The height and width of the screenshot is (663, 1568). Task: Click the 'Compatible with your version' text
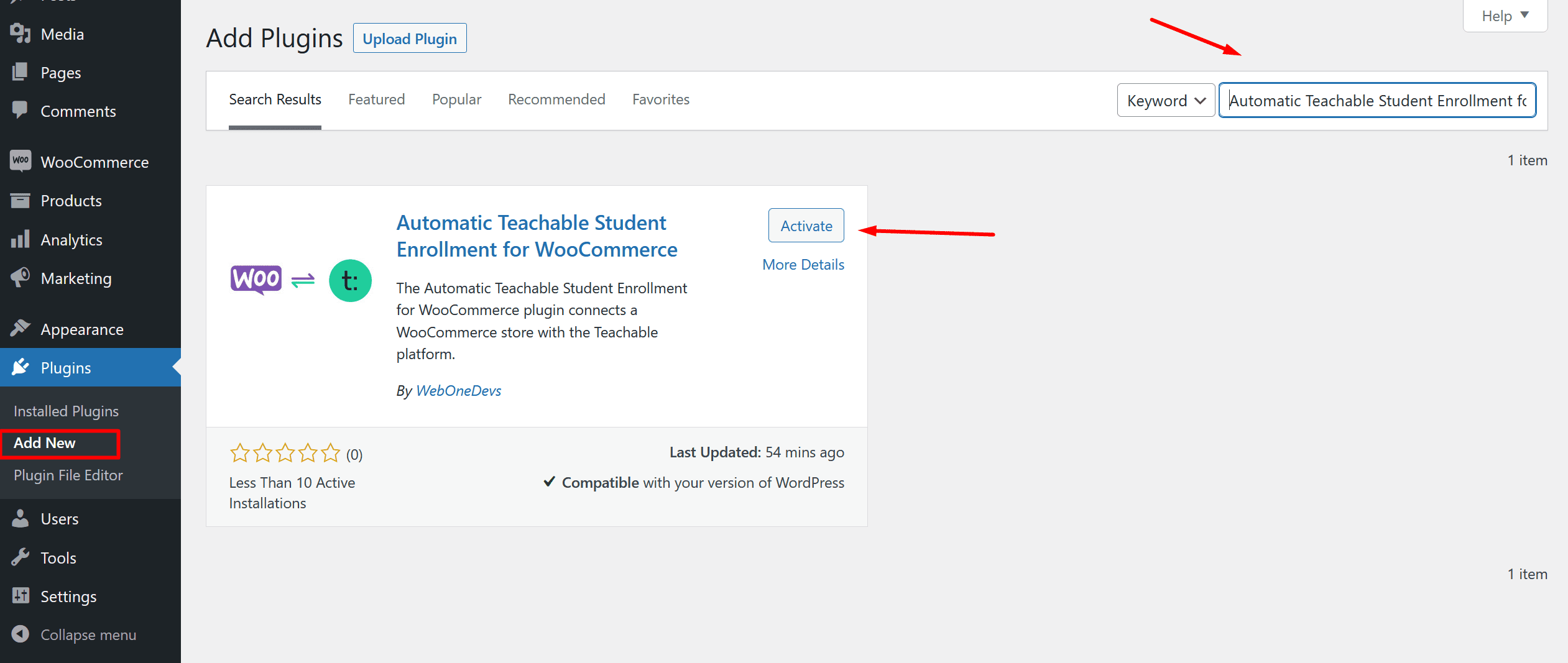694,483
